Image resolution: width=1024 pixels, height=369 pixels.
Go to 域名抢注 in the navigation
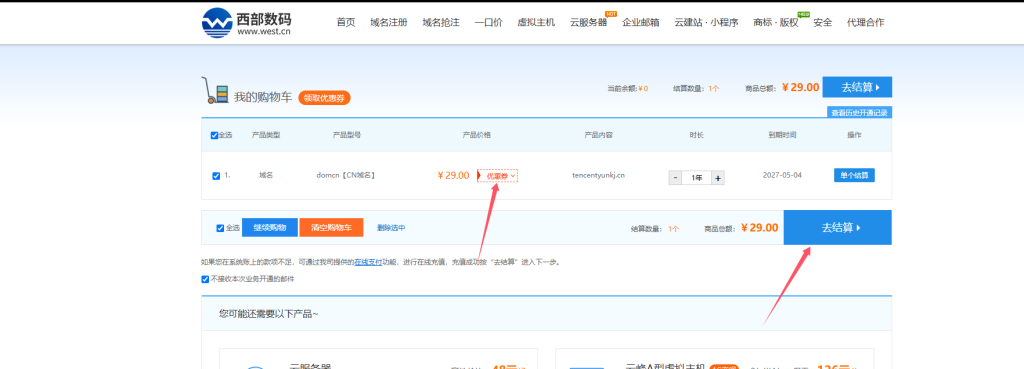pyautogui.click(x=441, y=22)
